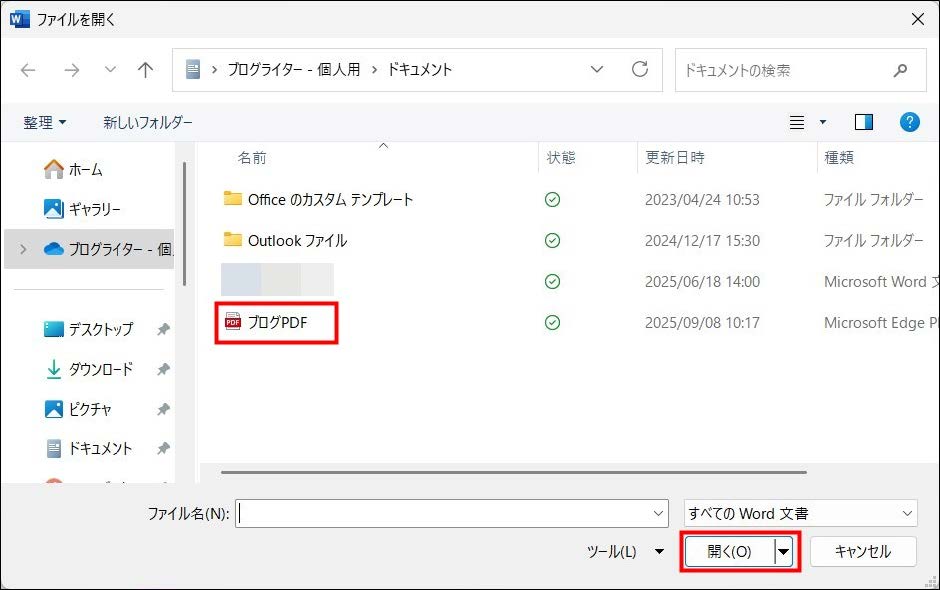The height and width of the screenshot is (590, 940).
Task: Toggle the preview pane icon
Action: click(x=864, y=122)
